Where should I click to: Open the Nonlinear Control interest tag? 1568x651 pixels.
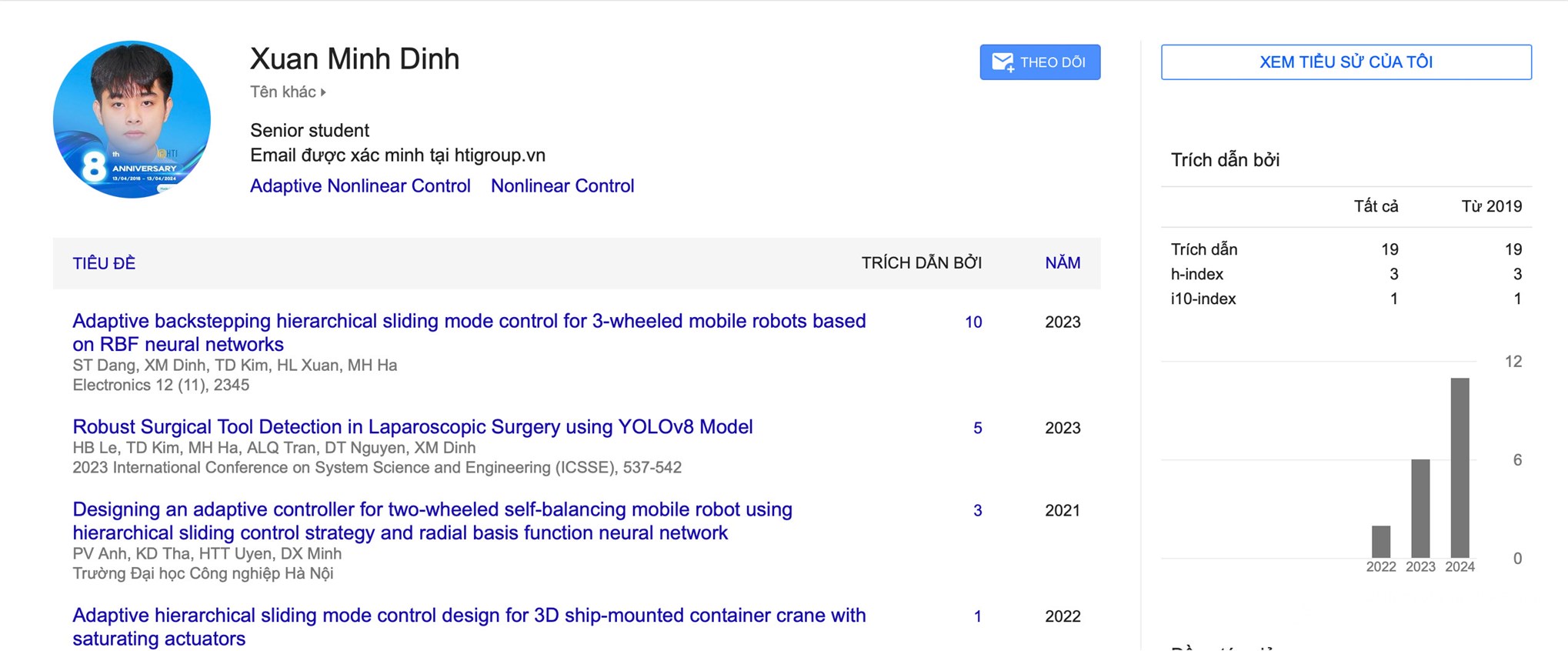562,186
